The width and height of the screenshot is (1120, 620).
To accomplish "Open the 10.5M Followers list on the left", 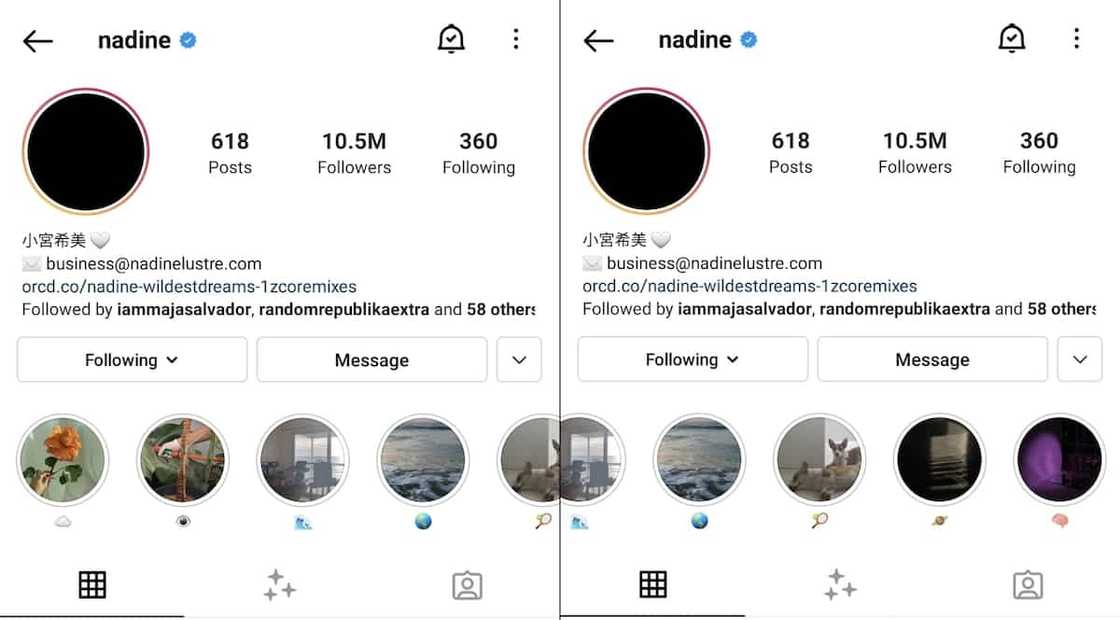I will tap(354, 153).
